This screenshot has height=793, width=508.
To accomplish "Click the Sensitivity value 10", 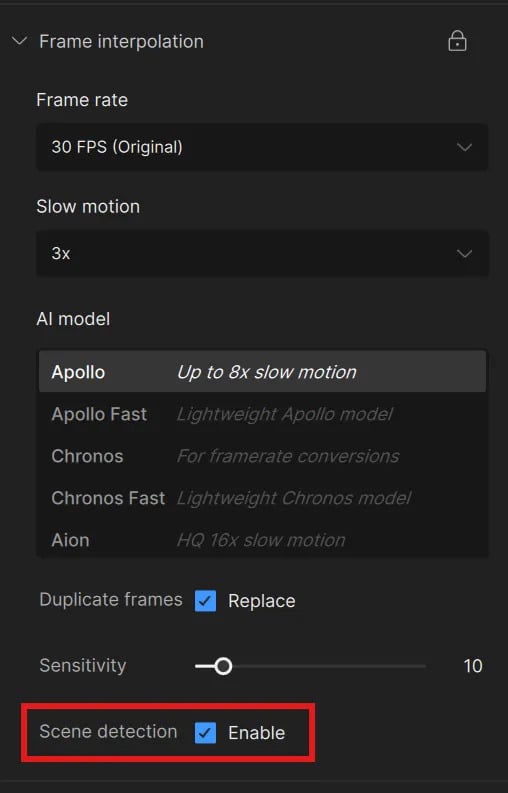I will pyautogui.click(x=473, y=666).
